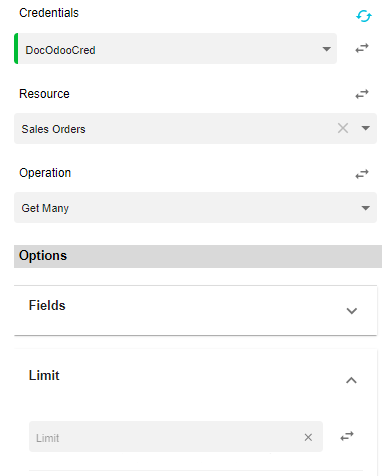This screenshot has width=392, height=476.
Task: Select the DocOdooCred credentials field
Action: pyautogui.click(x=175, y=48)
